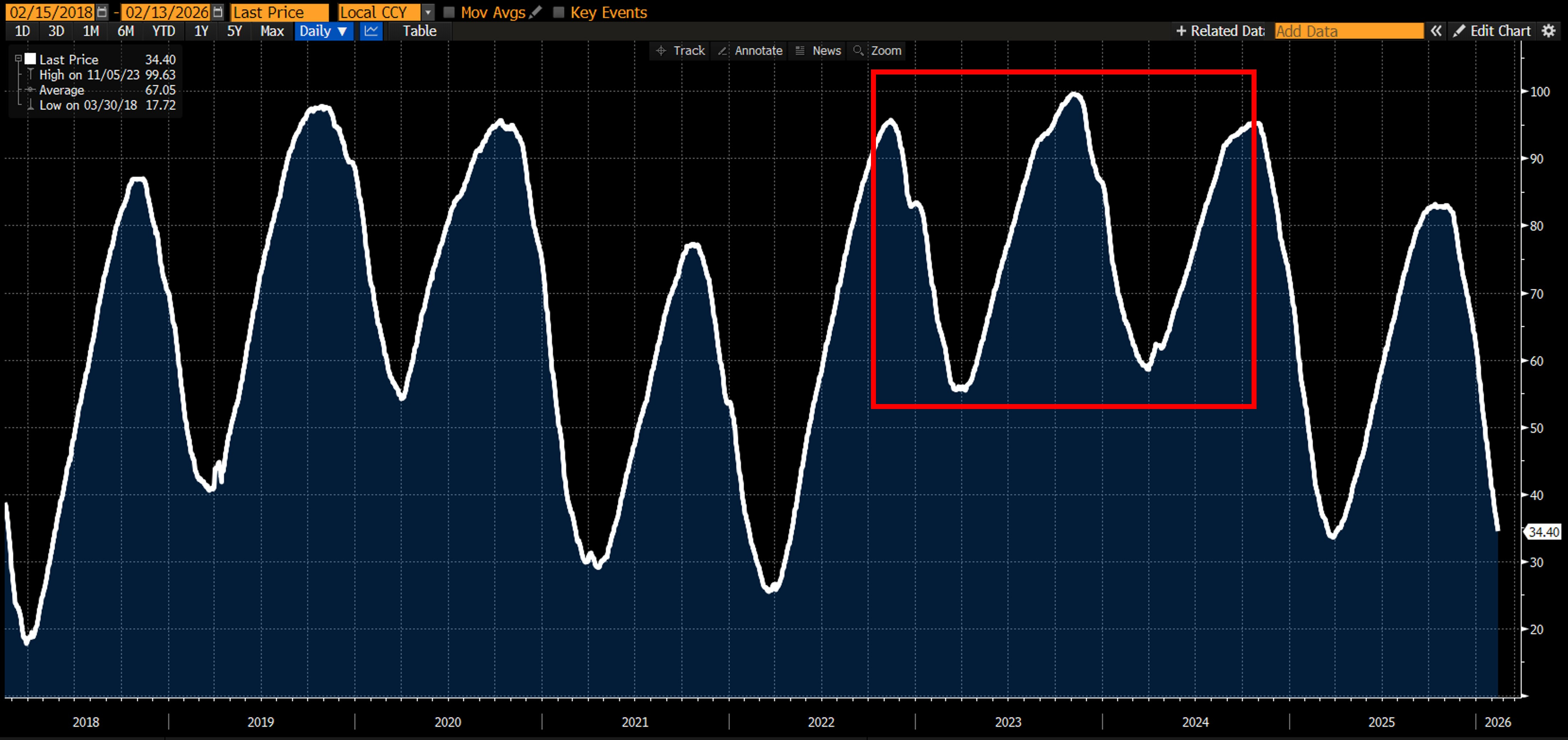The height and width of the screenshot is (740, 1568).
Task: Expand the Local CCY currency dropdown
Action: [428, 12]
